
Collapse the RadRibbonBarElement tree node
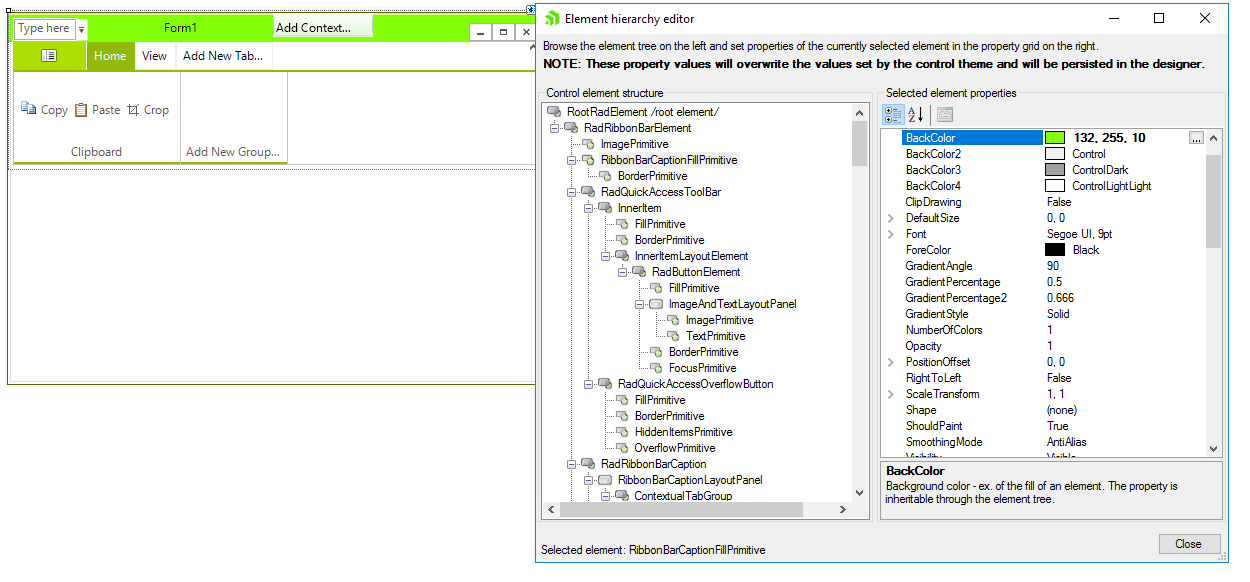(554, 128)
